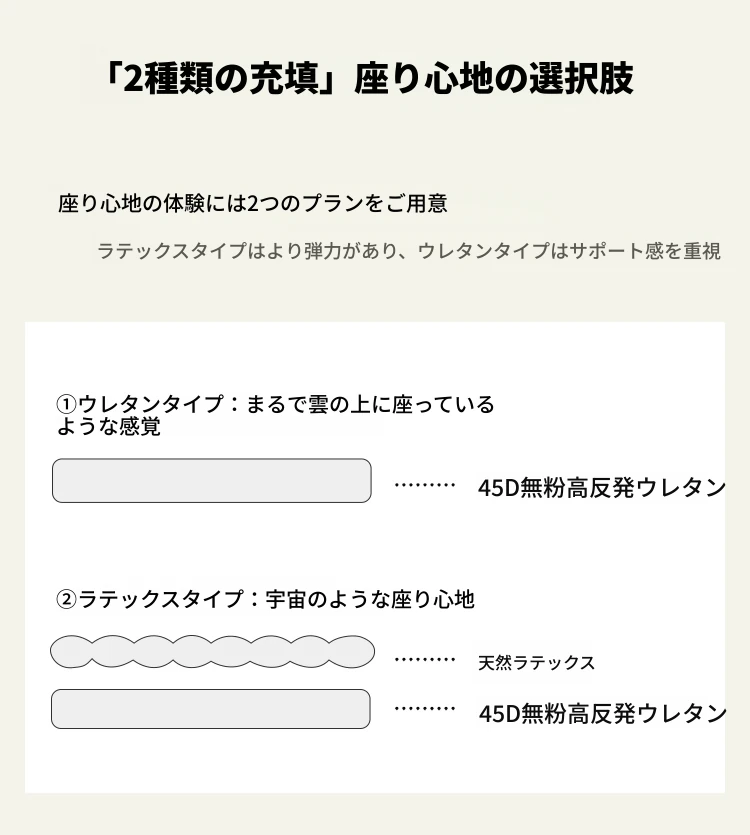Image resolution: width=750 pixels, height=835 pixels.
Task: Click the ウレタンタイプ section heading
Action: click(x=154, y=405)
